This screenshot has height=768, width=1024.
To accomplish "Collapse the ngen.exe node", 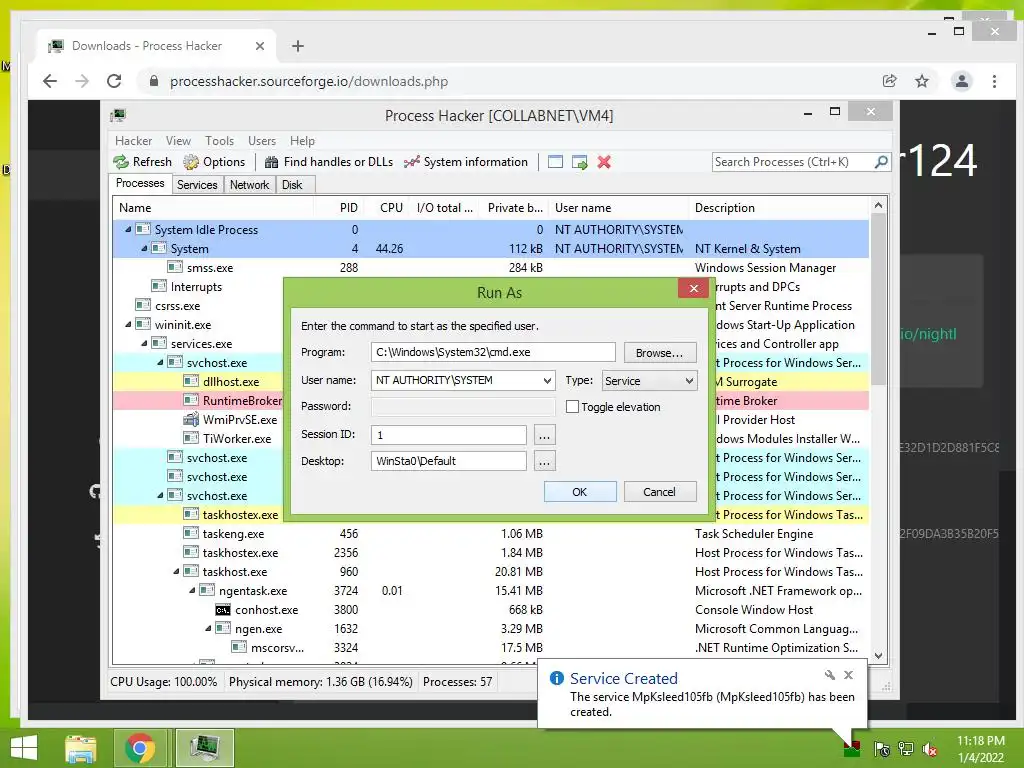I will click(208, 628).
